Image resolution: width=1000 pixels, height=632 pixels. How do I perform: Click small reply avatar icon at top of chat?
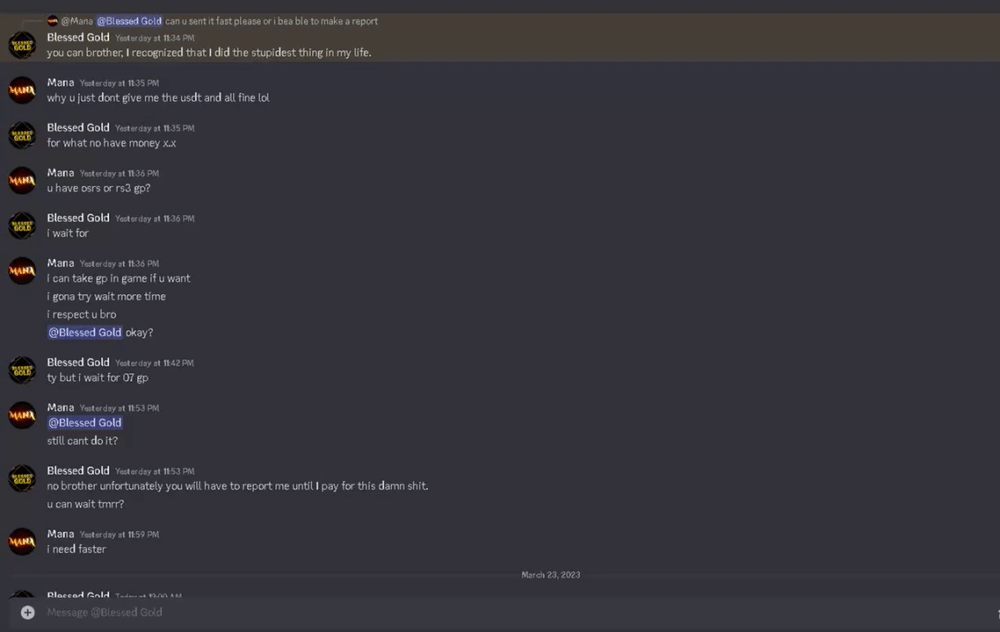point(52,21)
